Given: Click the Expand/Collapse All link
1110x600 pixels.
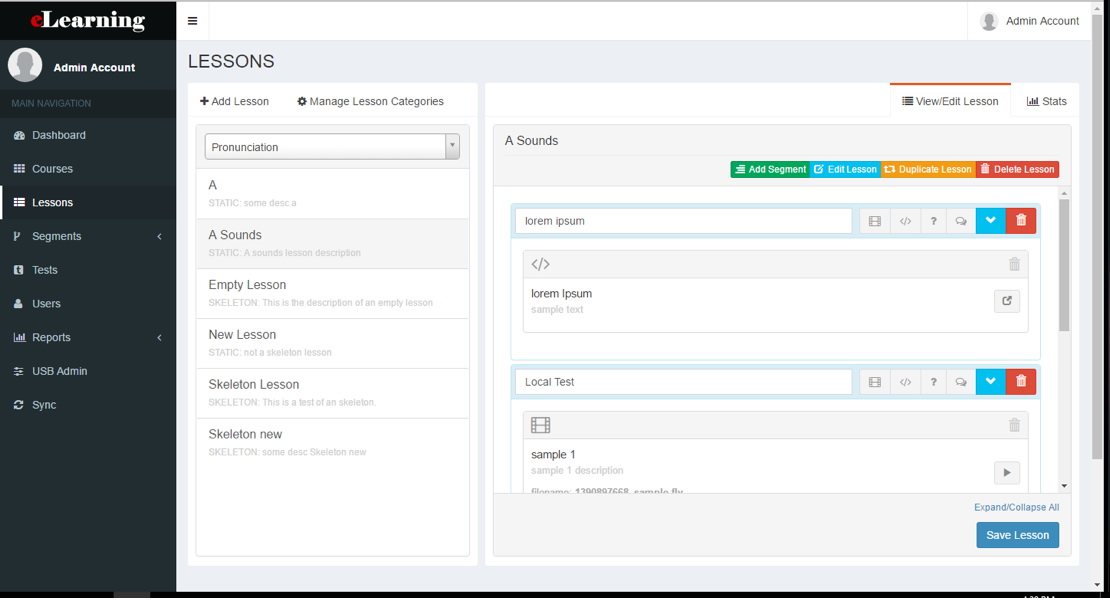Looking at the screenshot, I should click(x=1016, y=507).
